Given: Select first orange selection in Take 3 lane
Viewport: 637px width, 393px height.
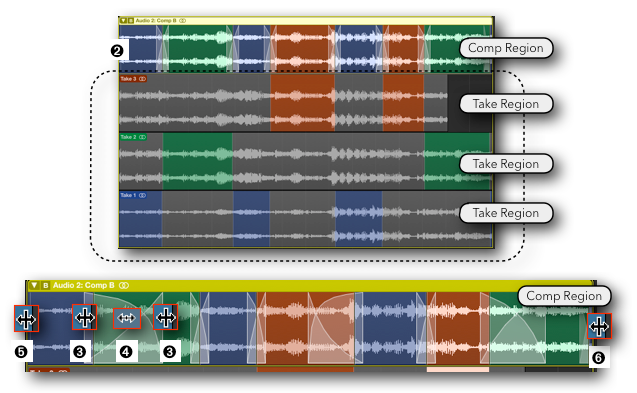Looking at the screenshot, I should click(x=303, y=102).
